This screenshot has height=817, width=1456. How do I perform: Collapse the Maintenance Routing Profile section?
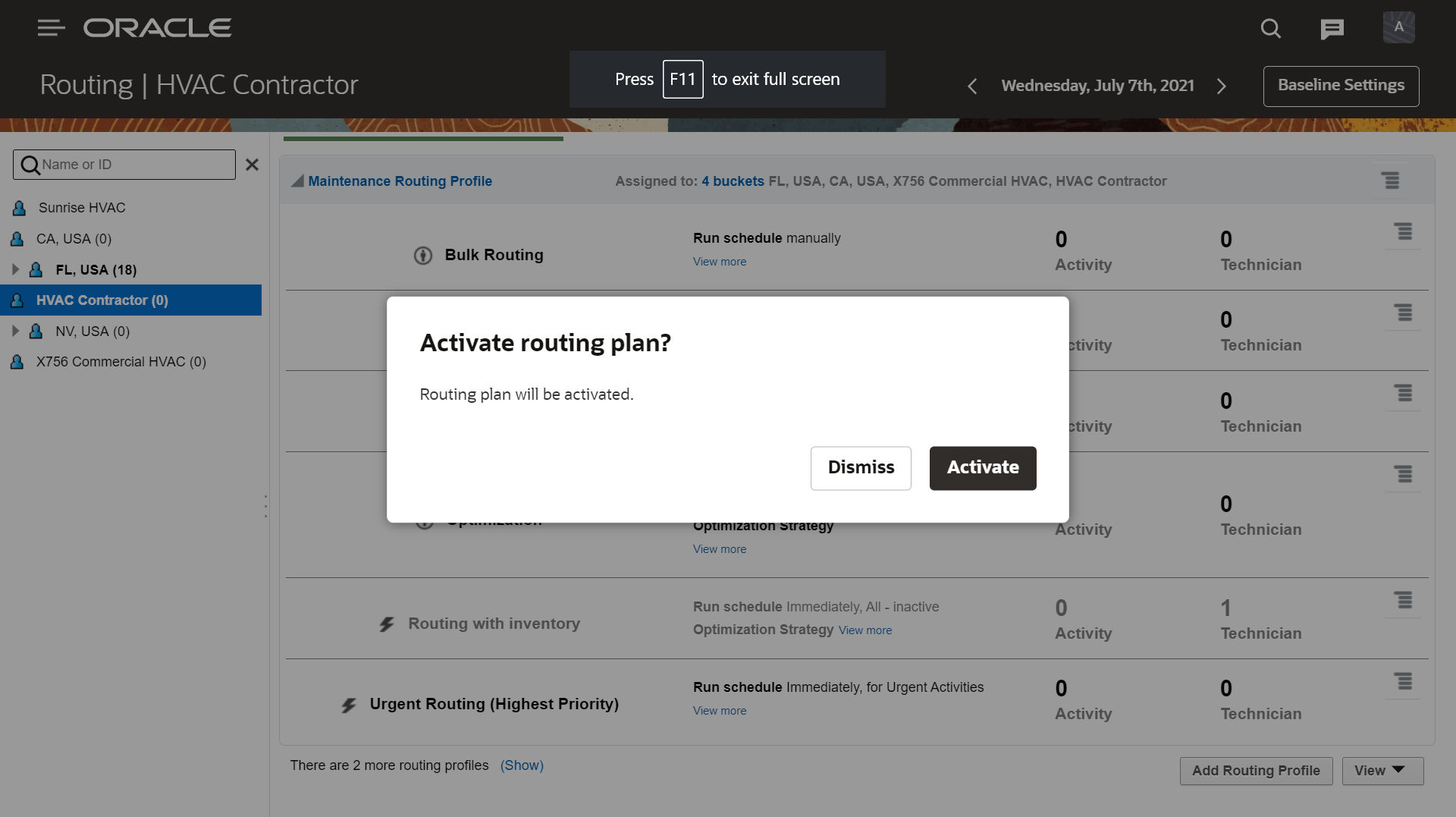click(x=298, y=181)
